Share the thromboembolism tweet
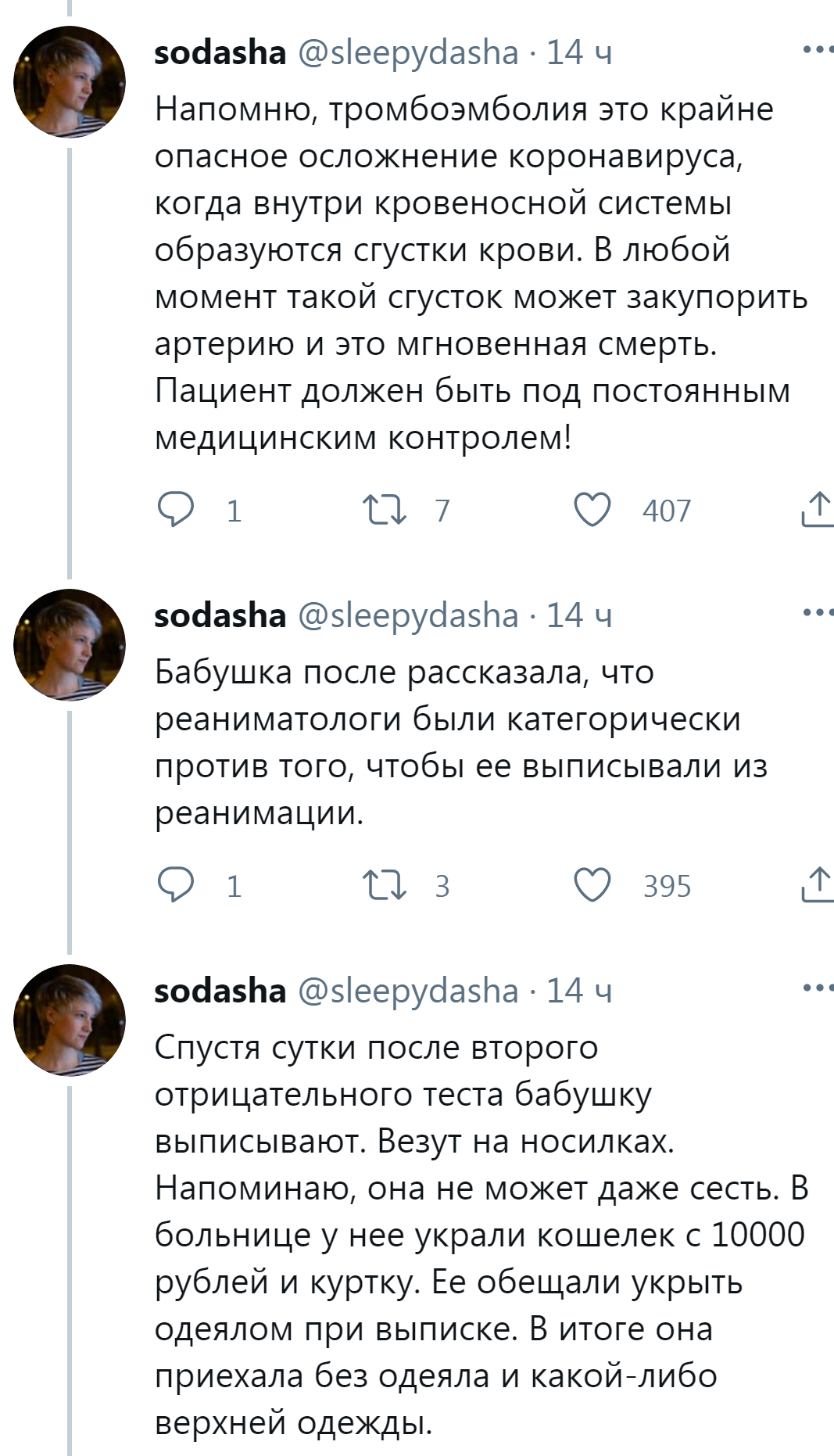This screenshot has height=1456, width=834. point(817,510)
